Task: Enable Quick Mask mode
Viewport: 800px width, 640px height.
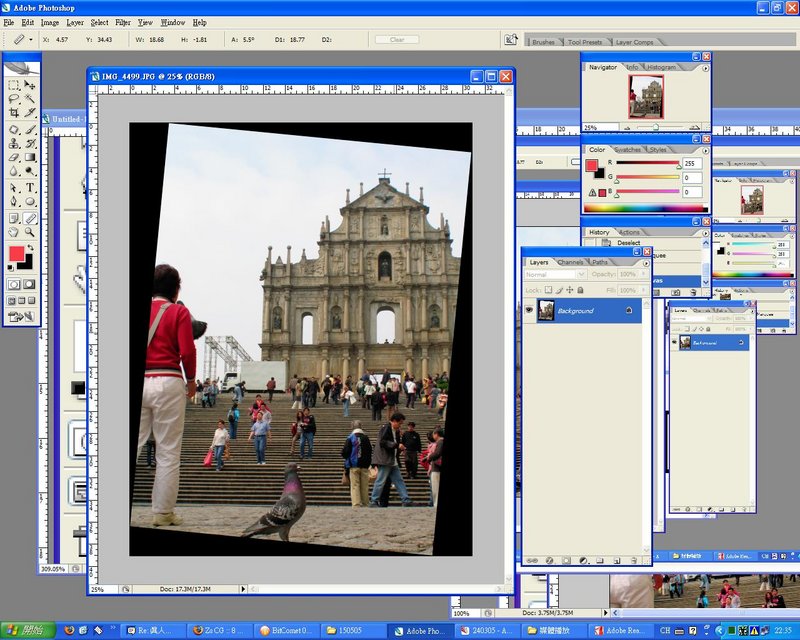Action: (x=31, y=284)
